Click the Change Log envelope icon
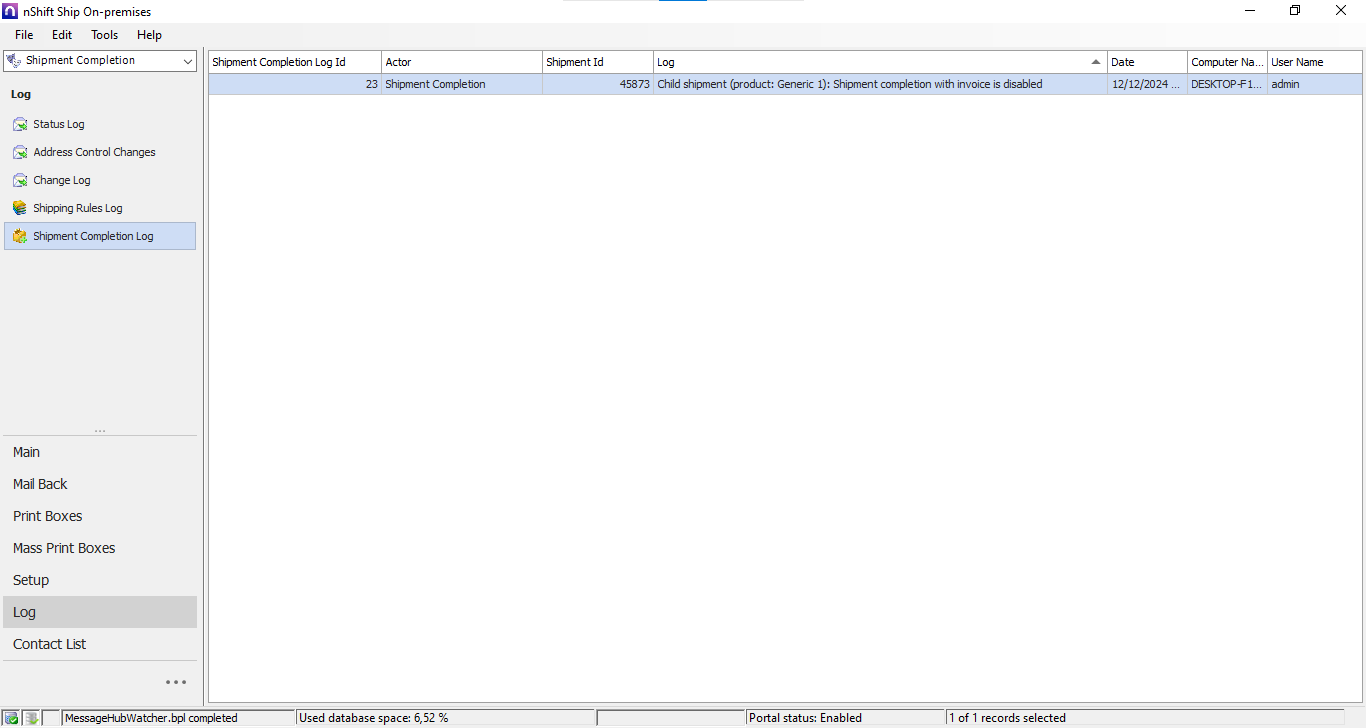Image resolution: width=1366 pixels, height=728 pixels. [x=20, y=181]
